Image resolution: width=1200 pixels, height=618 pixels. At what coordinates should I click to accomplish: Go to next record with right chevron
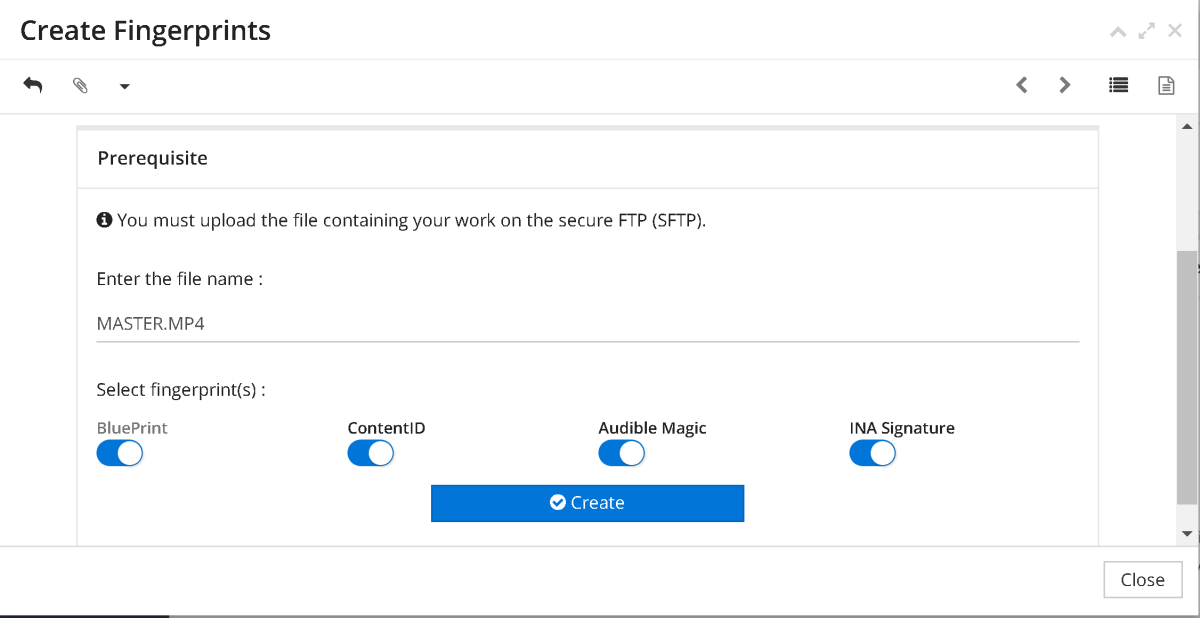click(x=1065, y=85)
